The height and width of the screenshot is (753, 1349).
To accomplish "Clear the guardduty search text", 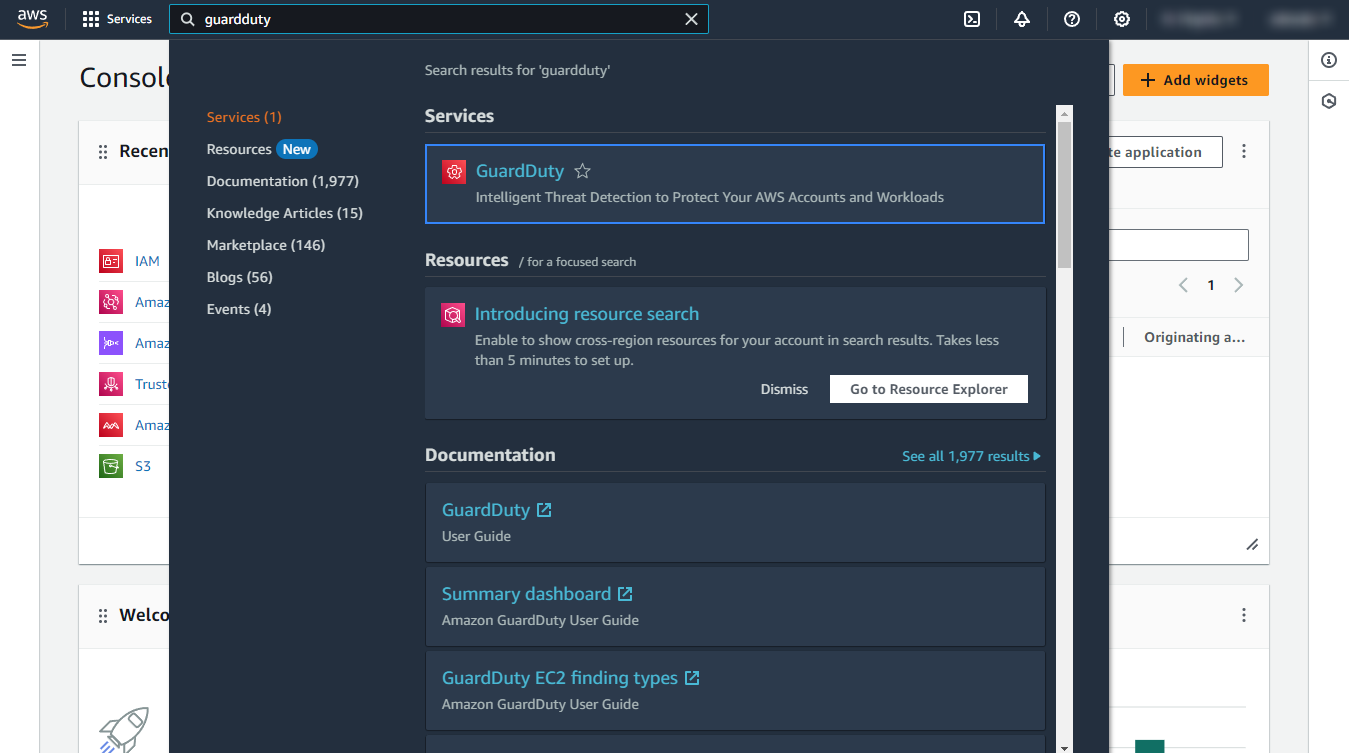I will pyautogui.click(x=691, y=19).
